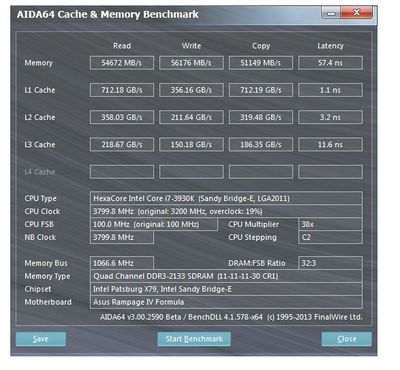Select L3 Cache Latency 11.6 ns
Viewport: 400px width, 370px height.
click(330, 145)
